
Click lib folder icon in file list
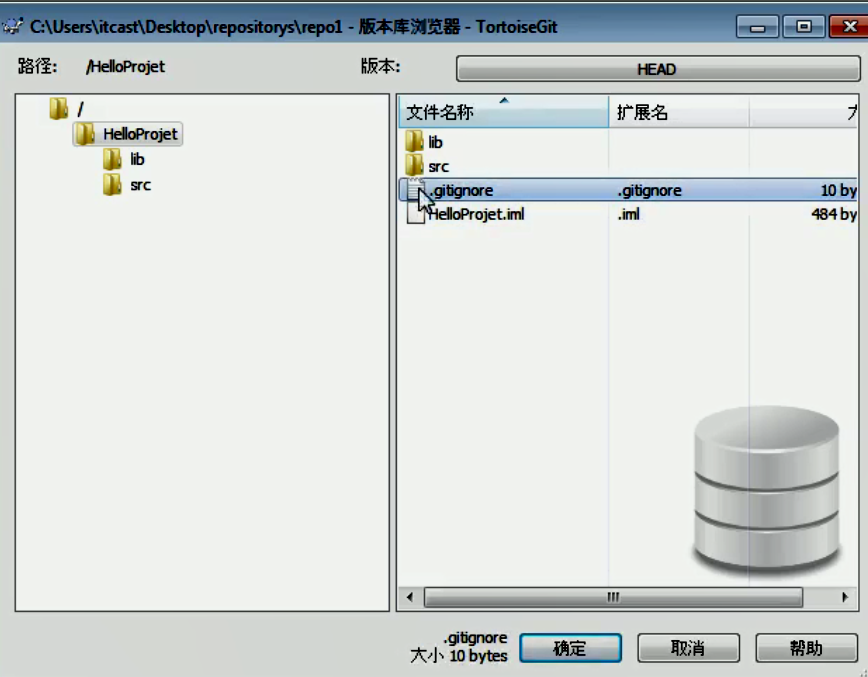coord(414,142)
